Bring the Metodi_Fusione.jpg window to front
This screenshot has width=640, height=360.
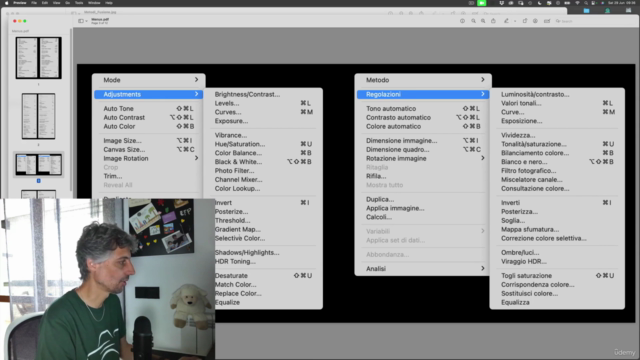tap(100, 12)
